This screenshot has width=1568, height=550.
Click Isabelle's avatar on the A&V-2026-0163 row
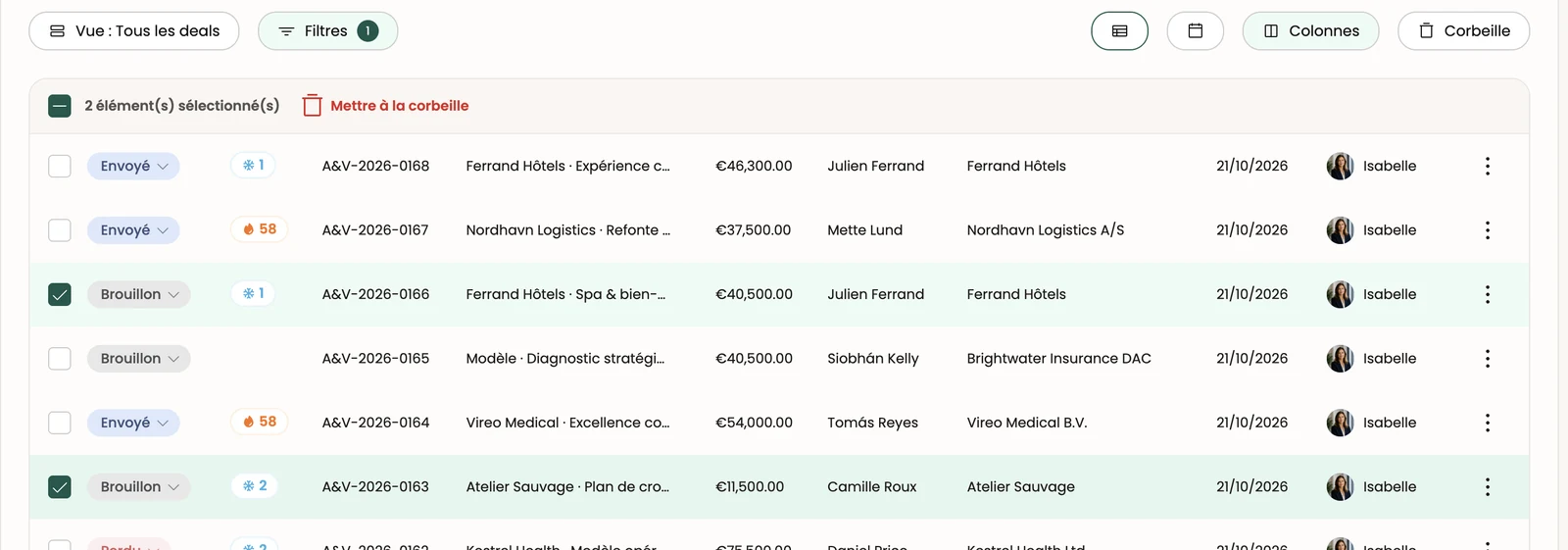tap(1340, 487)
